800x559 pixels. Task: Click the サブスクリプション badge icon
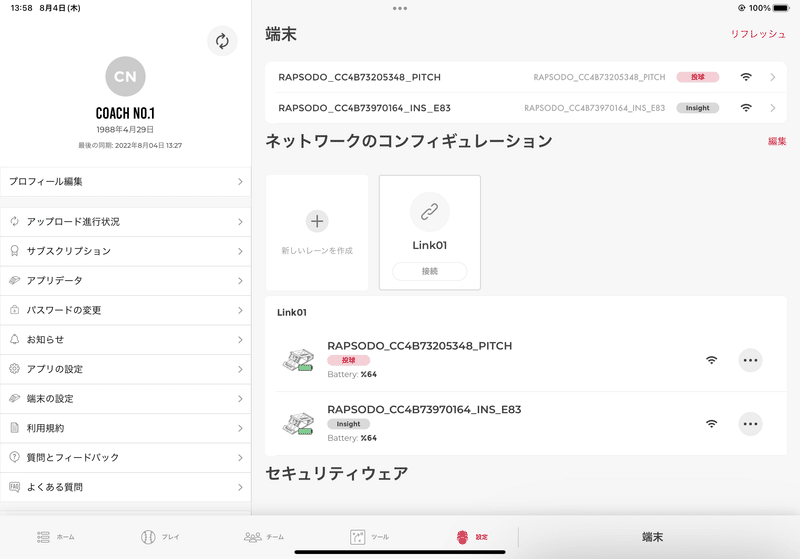(14, 251)
